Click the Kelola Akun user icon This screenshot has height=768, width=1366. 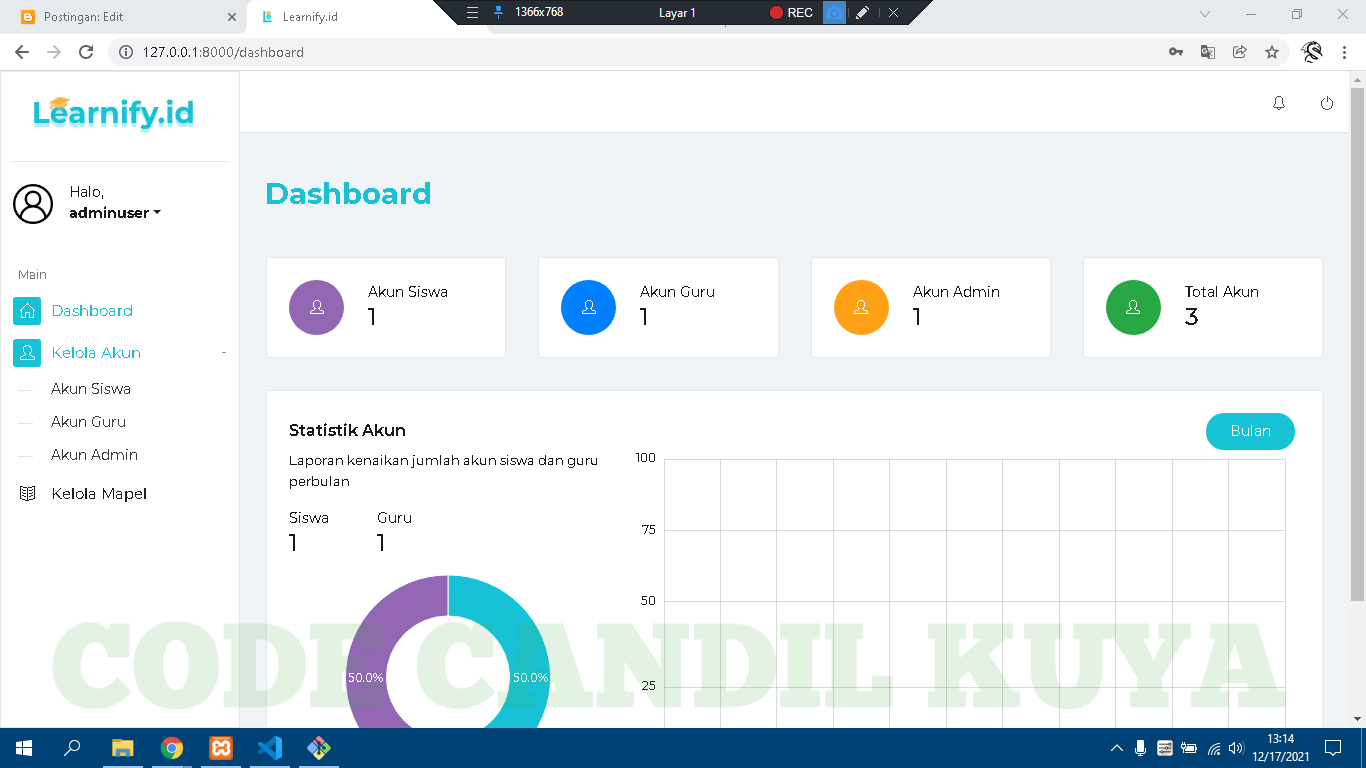tap(27, 353)
